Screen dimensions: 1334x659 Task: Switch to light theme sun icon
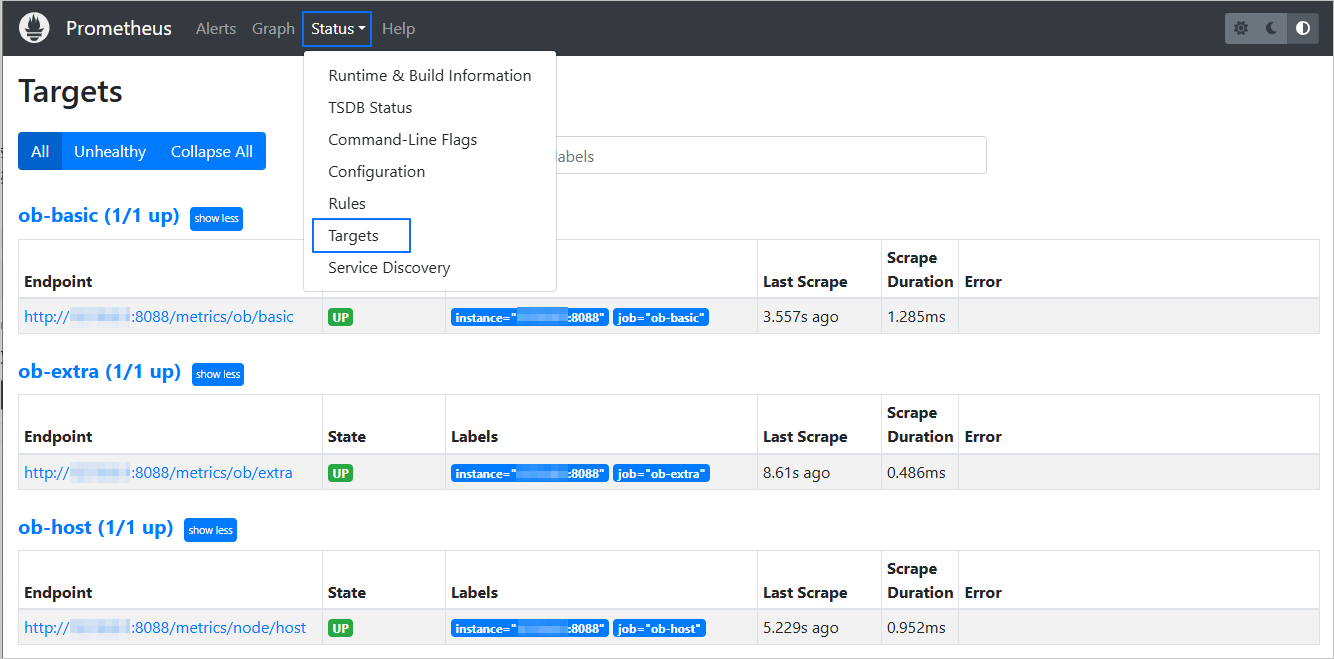(x=1241, y=28)
